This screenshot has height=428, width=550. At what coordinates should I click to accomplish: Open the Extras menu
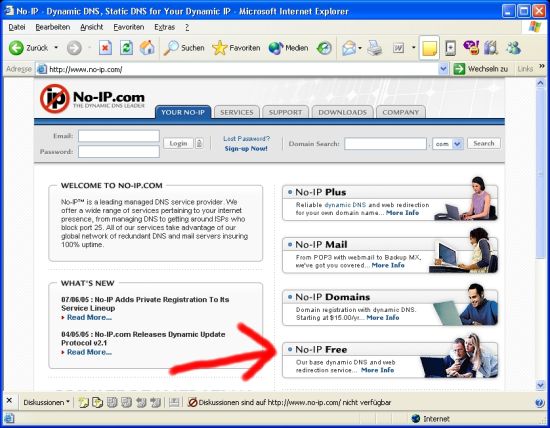164,27
